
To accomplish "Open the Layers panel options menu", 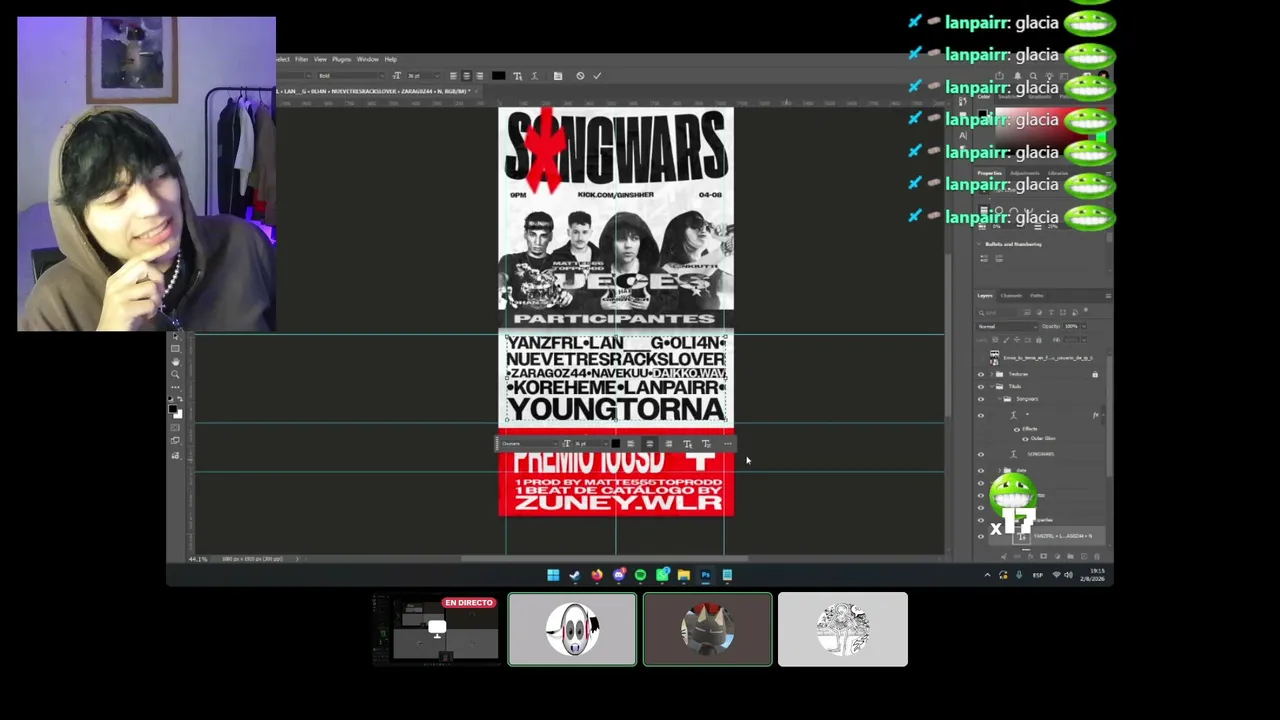I will pyautogui.click(x=1107, y=296).
